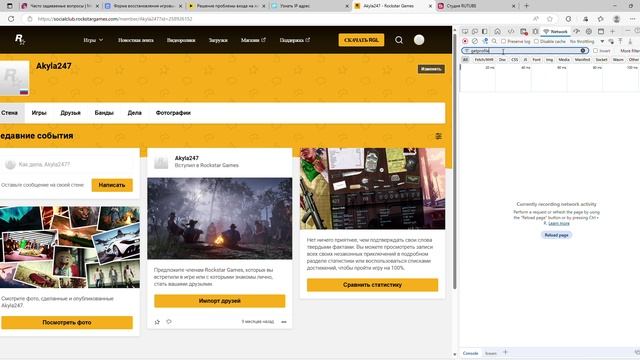Toggle DevTools device emulation icon
The width and height of the screenshot is (640, 360).
click(475, 31)
